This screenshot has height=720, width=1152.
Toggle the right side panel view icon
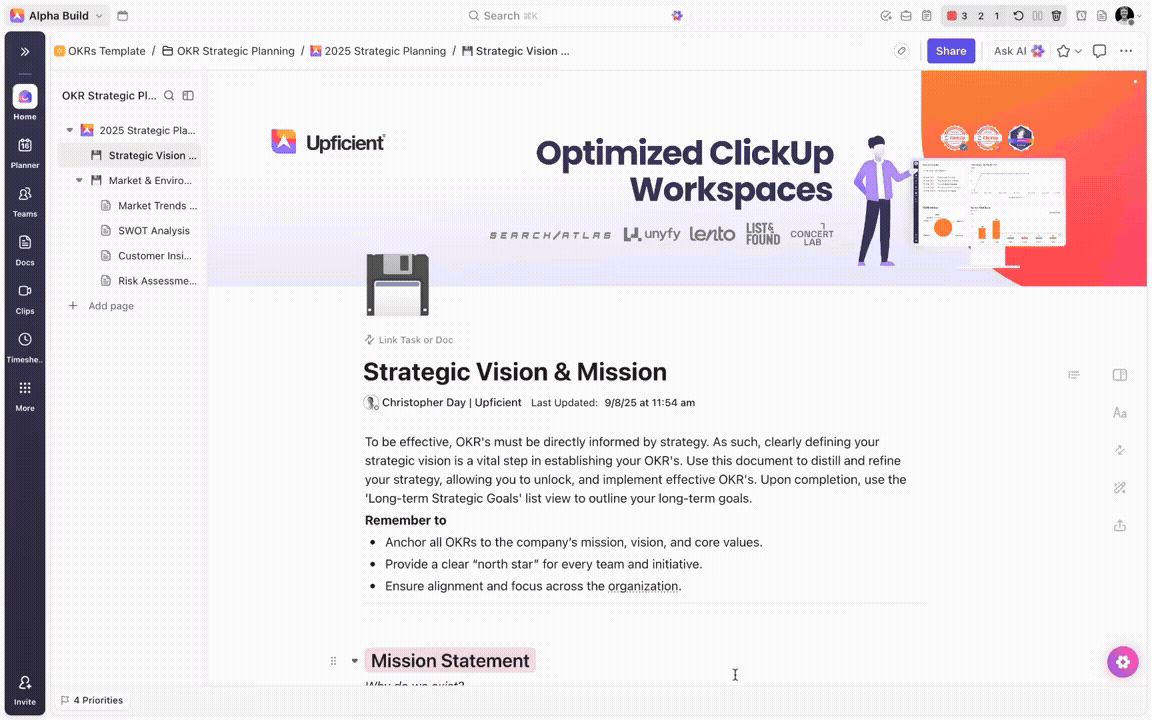(1119, 375)
